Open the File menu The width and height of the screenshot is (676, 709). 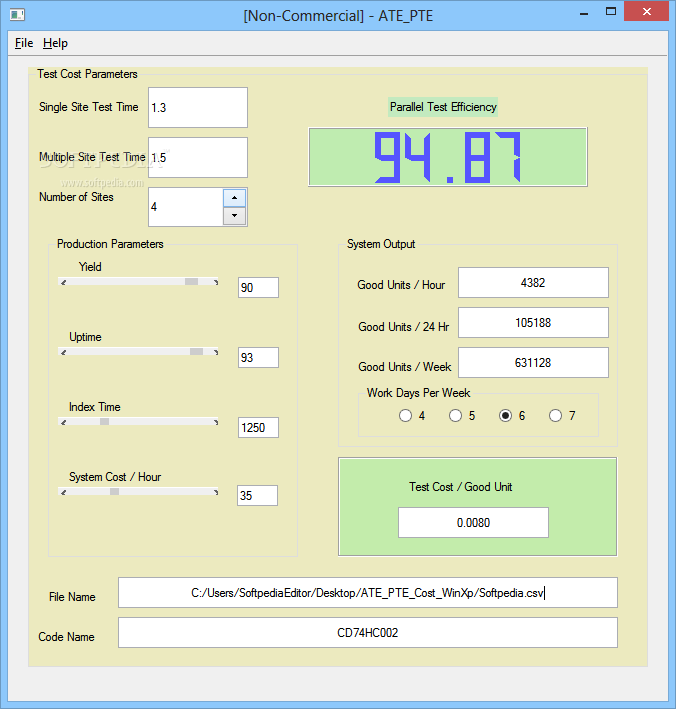click(x=24, y=43)
